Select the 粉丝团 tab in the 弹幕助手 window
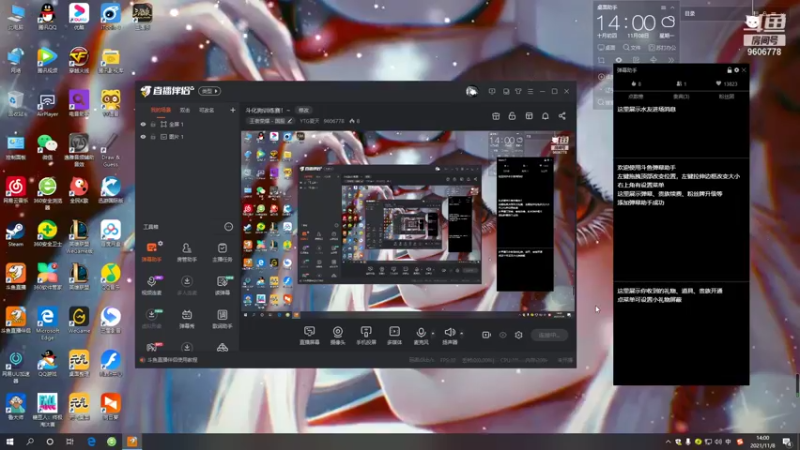800x450 pixels. (x=727, y=96)
